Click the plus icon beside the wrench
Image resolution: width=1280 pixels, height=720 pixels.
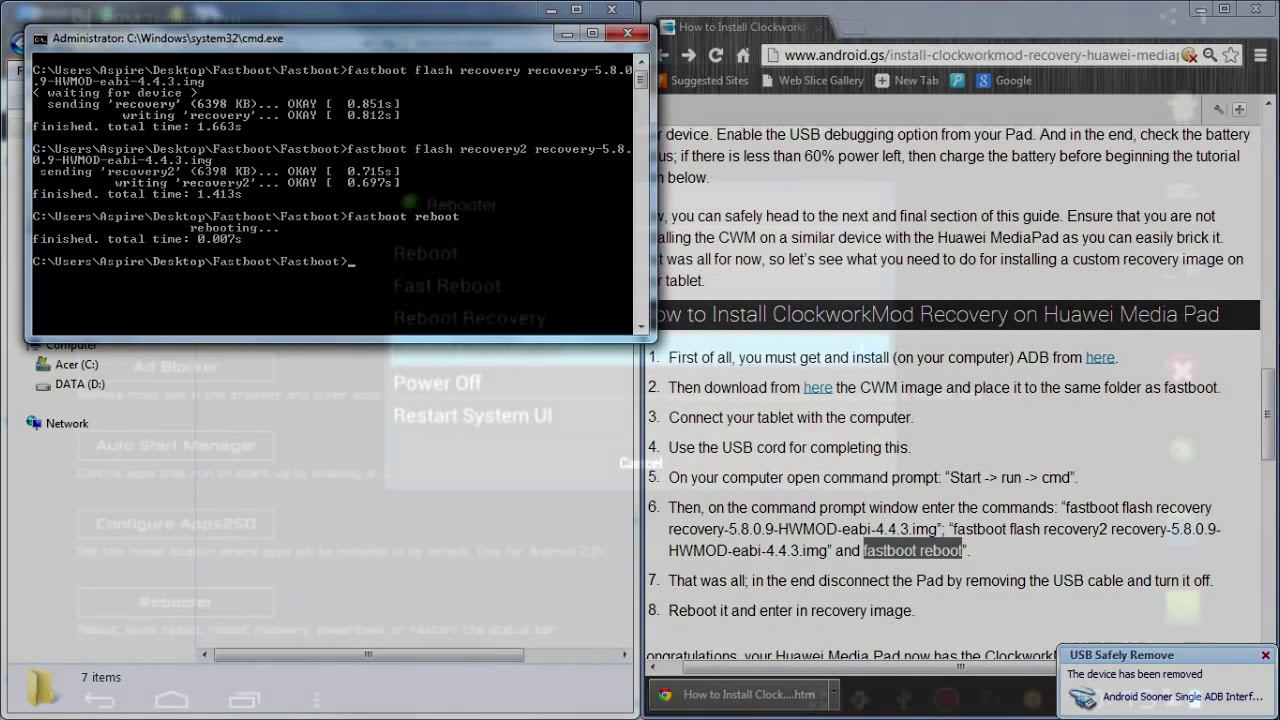(1239, 109)
